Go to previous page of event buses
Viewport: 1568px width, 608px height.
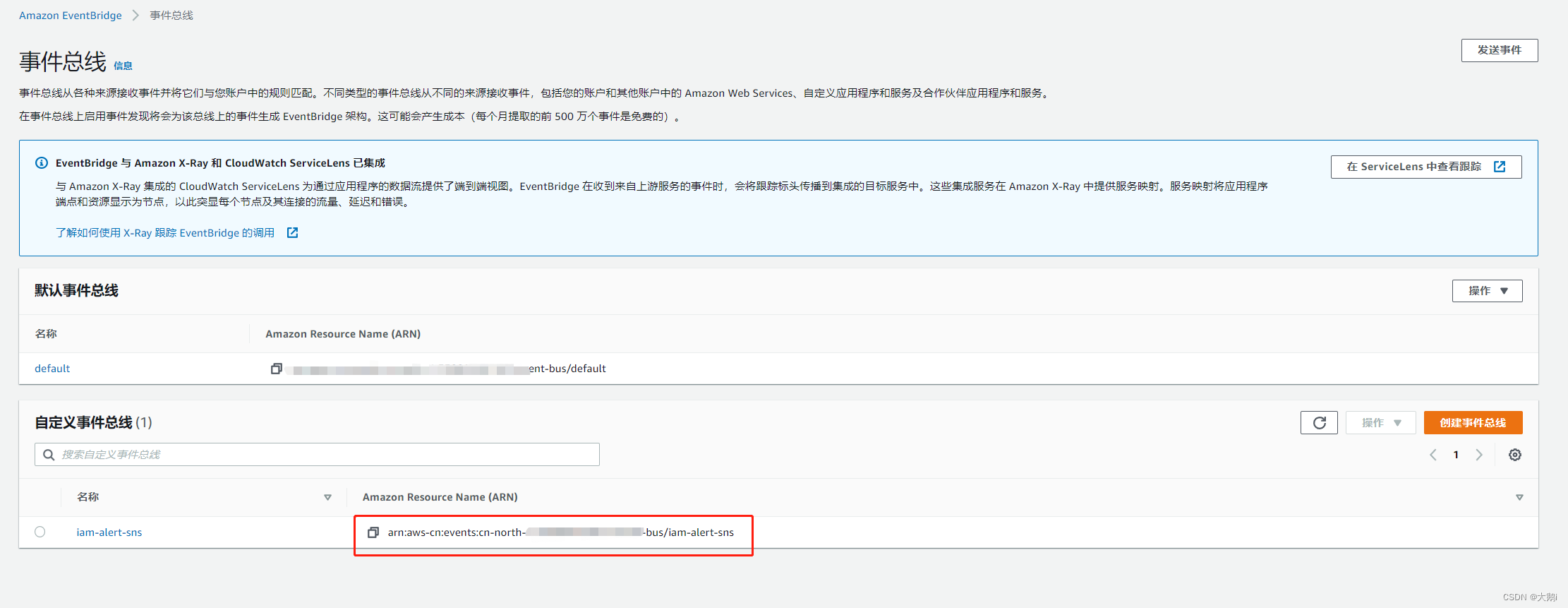point(1433,455)
